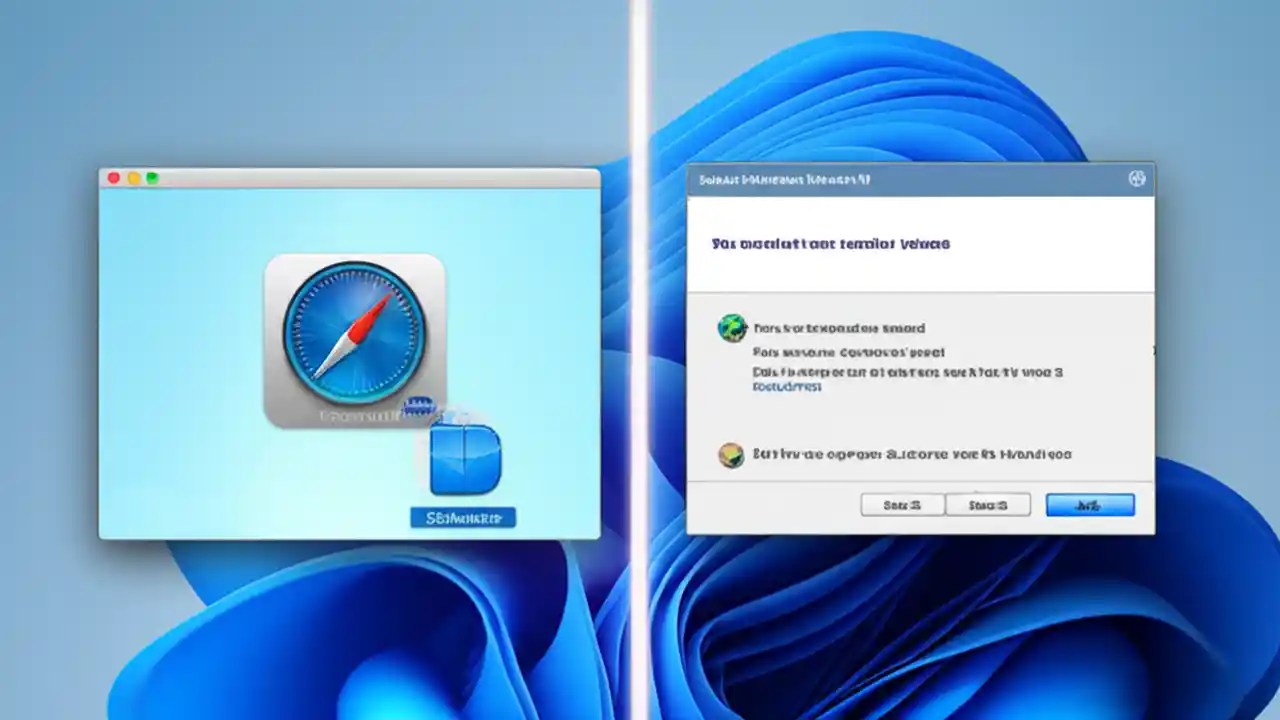Click the help icon in the wizard title bar
The height and width of the screenshot is (720, 1280).
(x=1136, y=180)
